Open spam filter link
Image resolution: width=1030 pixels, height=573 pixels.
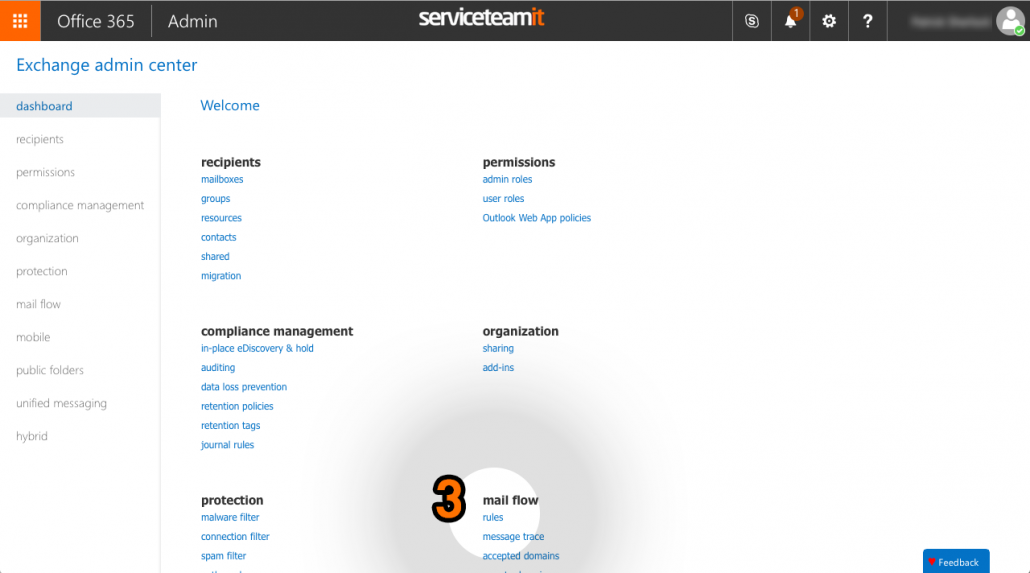coord(223,556)
